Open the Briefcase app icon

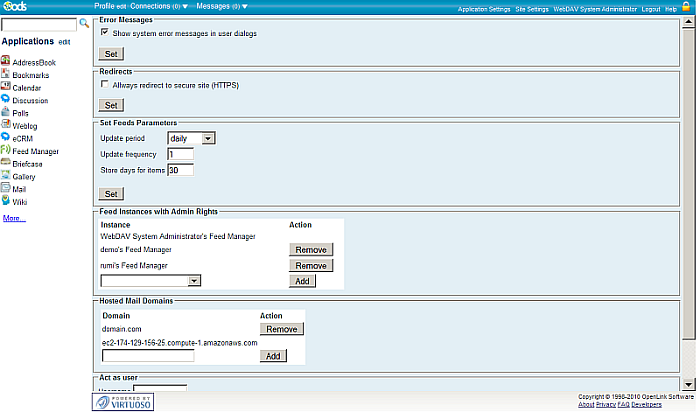pyautogui.click(x=6, y=163)
